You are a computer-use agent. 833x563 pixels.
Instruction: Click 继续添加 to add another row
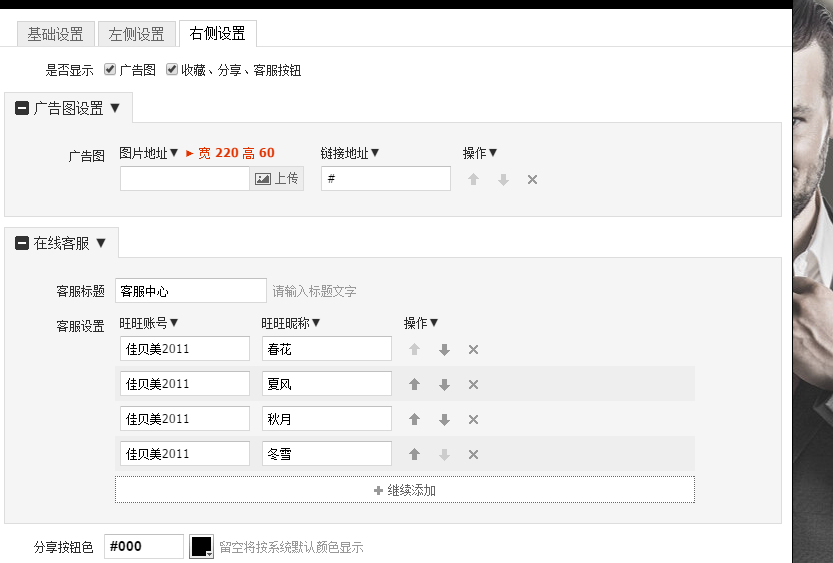coord(404,490)
